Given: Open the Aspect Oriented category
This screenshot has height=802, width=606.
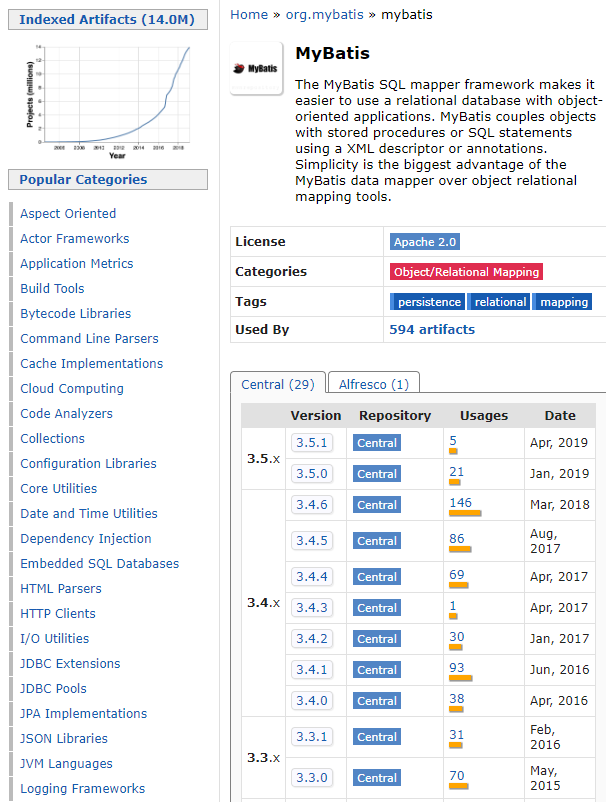Looking at the screenshot, I should coord(68,214).
